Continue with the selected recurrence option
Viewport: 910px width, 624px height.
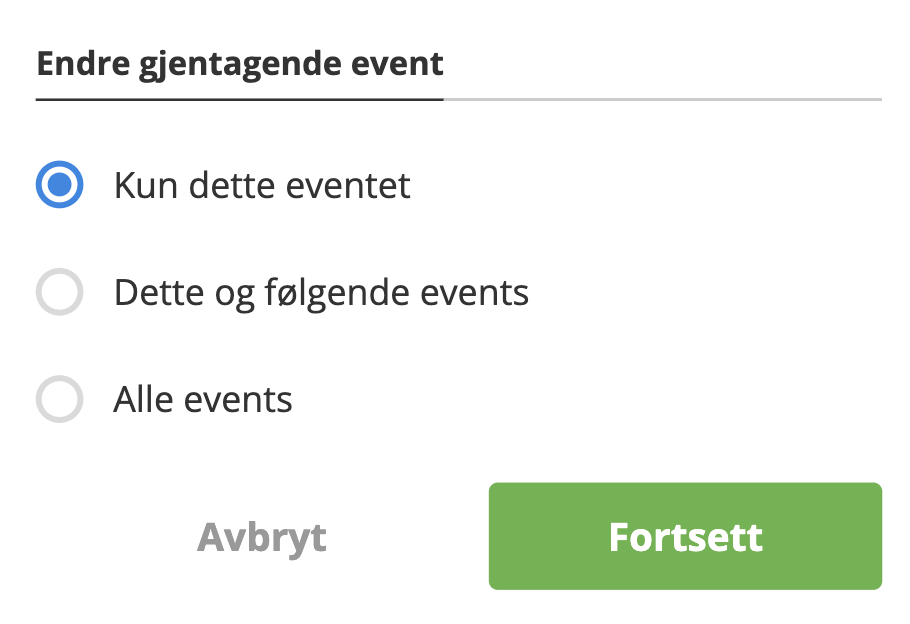pos(685,537)
